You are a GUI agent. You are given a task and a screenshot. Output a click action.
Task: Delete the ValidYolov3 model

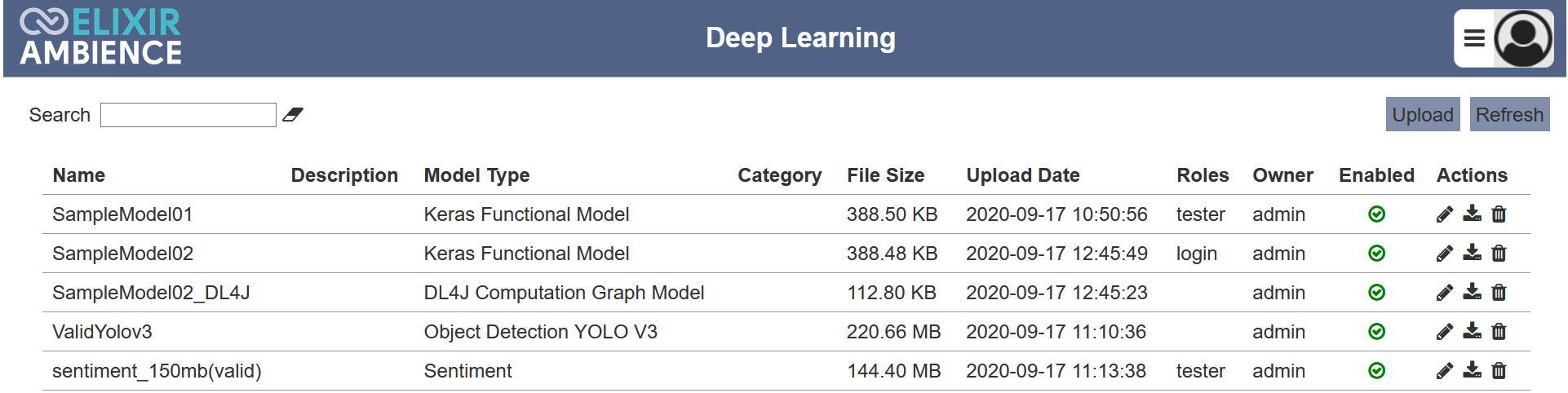click(1499, 331)
